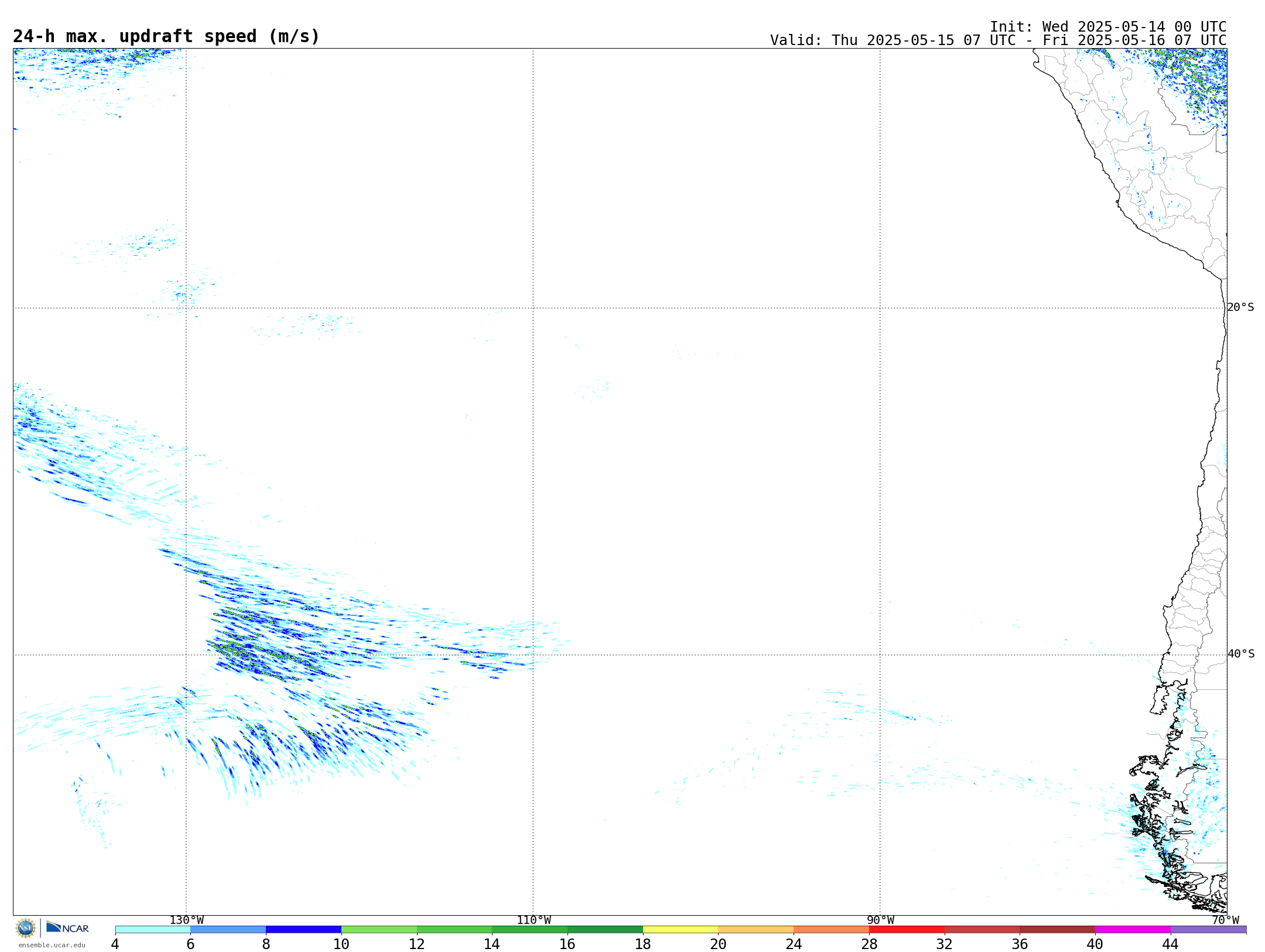Click the yellow 18-20 color swatch
This screenshot has width=1265, height=952.
[681, 930]
